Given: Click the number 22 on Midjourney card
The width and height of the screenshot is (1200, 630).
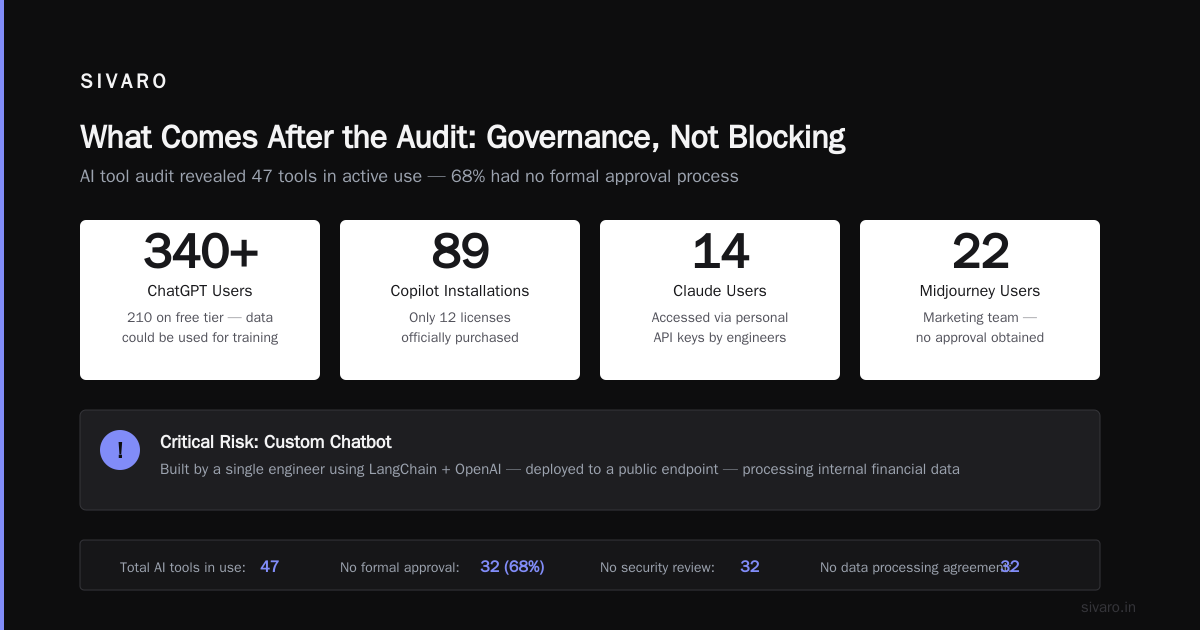Looking at the screenshot, I should 980,251.
